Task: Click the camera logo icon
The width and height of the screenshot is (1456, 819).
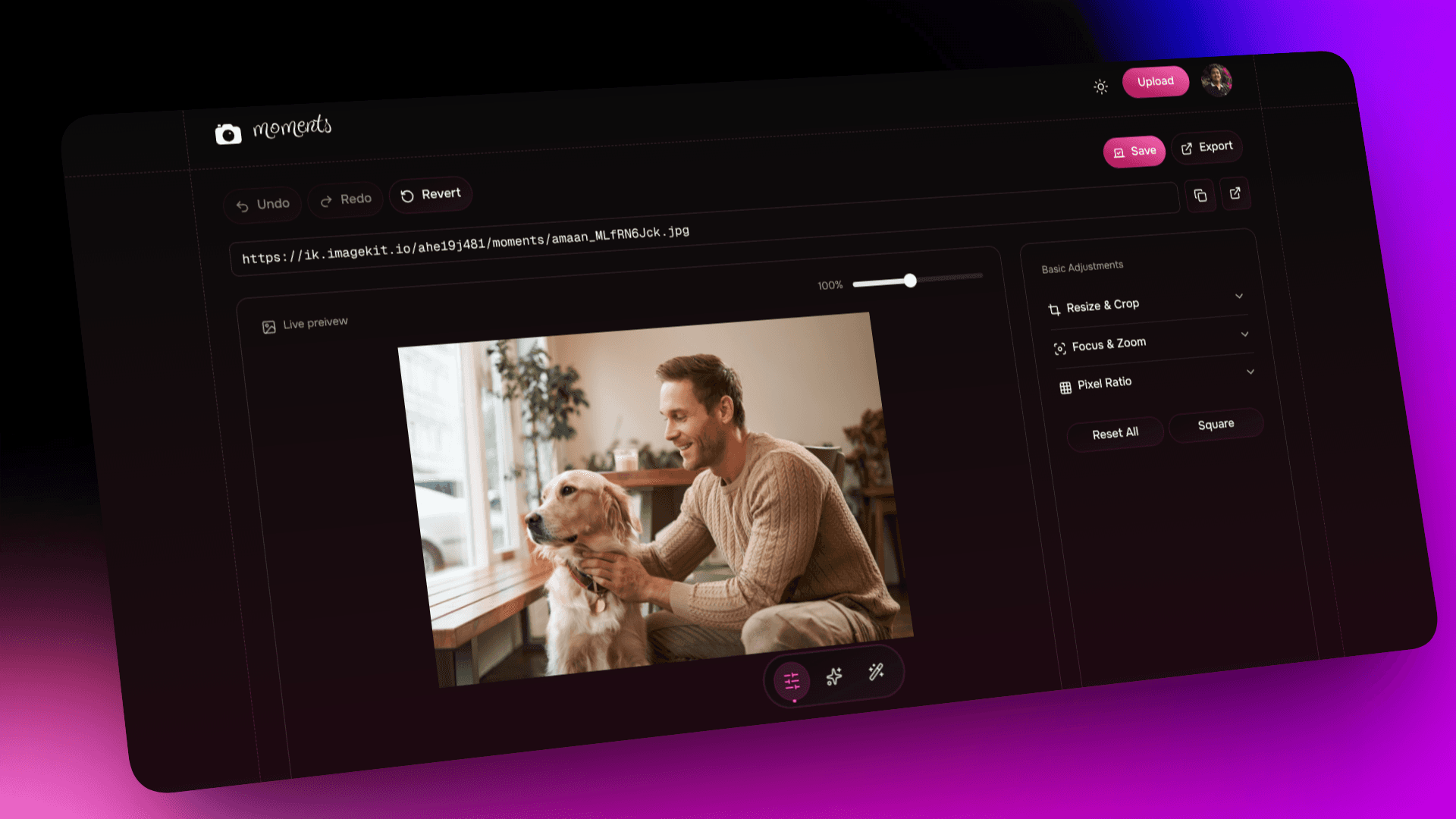Action: 227,134
